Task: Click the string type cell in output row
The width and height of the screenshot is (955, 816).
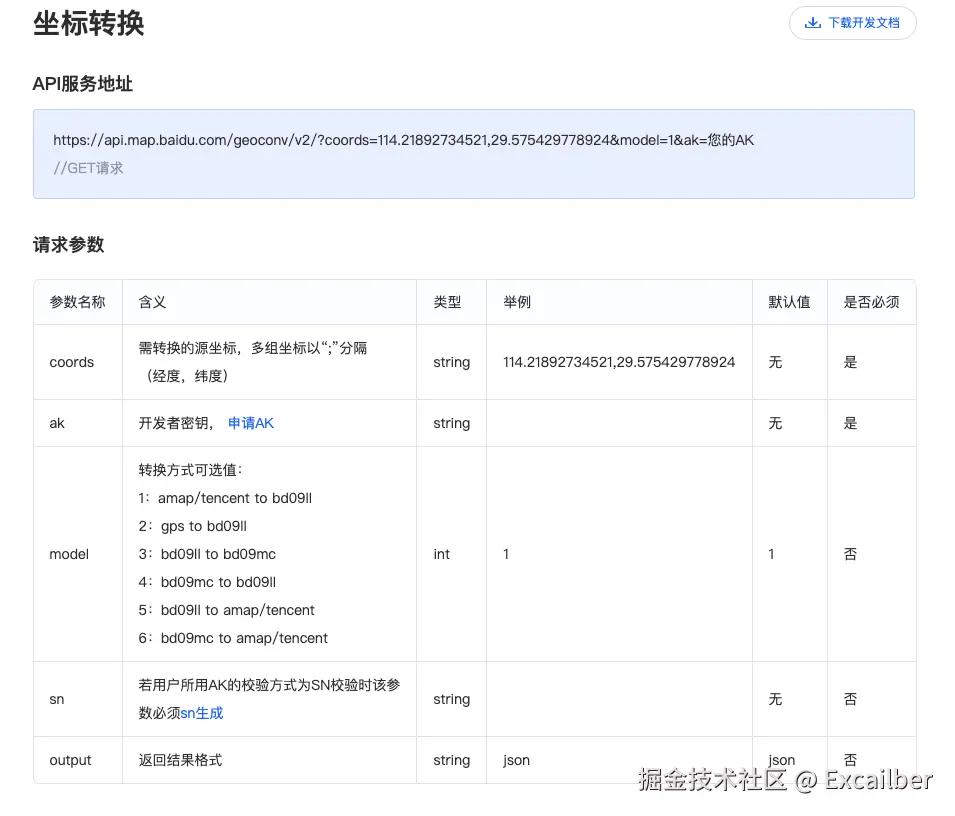Action: point(451,760)
